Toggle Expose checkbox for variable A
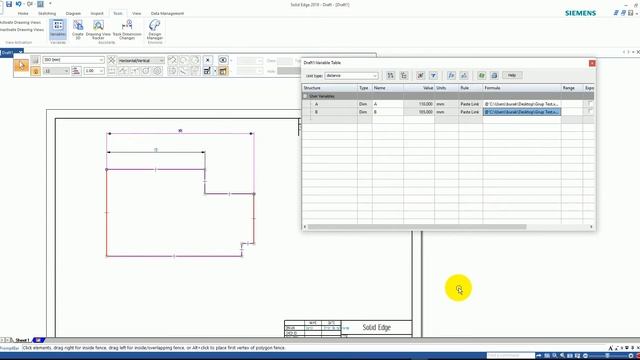This screenshot has width=640, height=360. (590, 104)
